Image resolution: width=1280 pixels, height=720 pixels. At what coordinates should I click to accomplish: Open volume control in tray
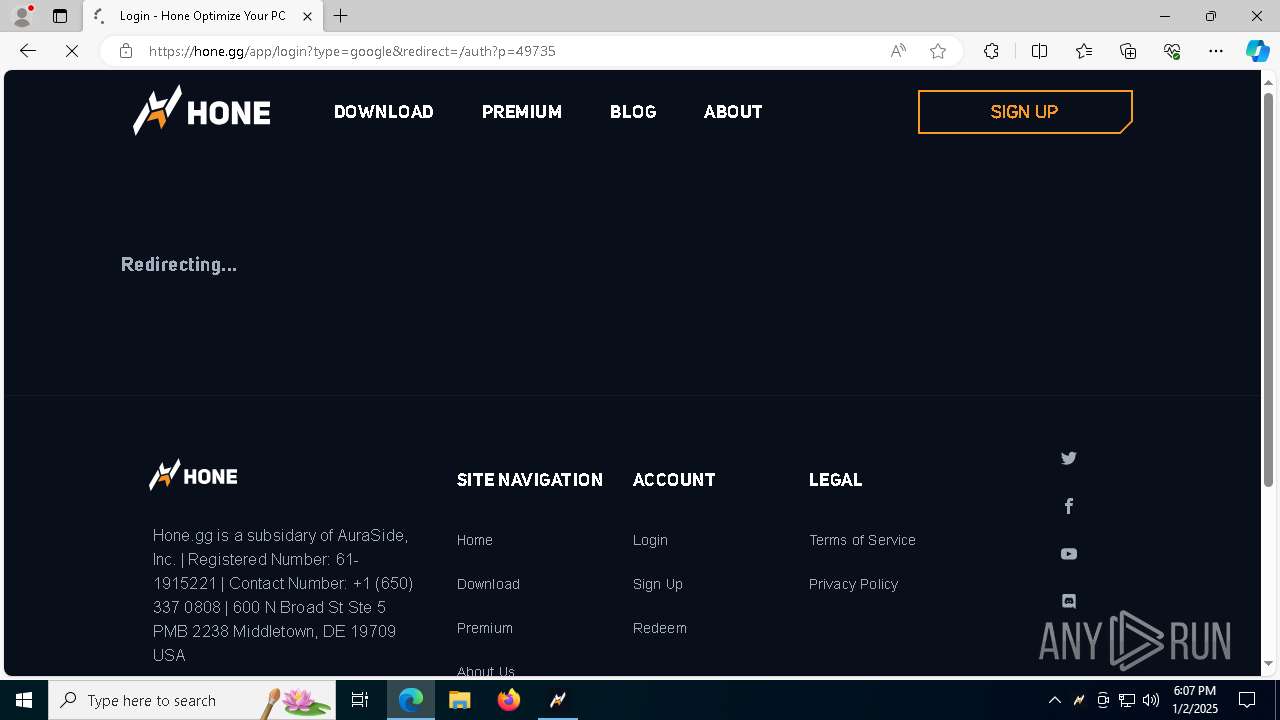click(x=1151, y=700)
